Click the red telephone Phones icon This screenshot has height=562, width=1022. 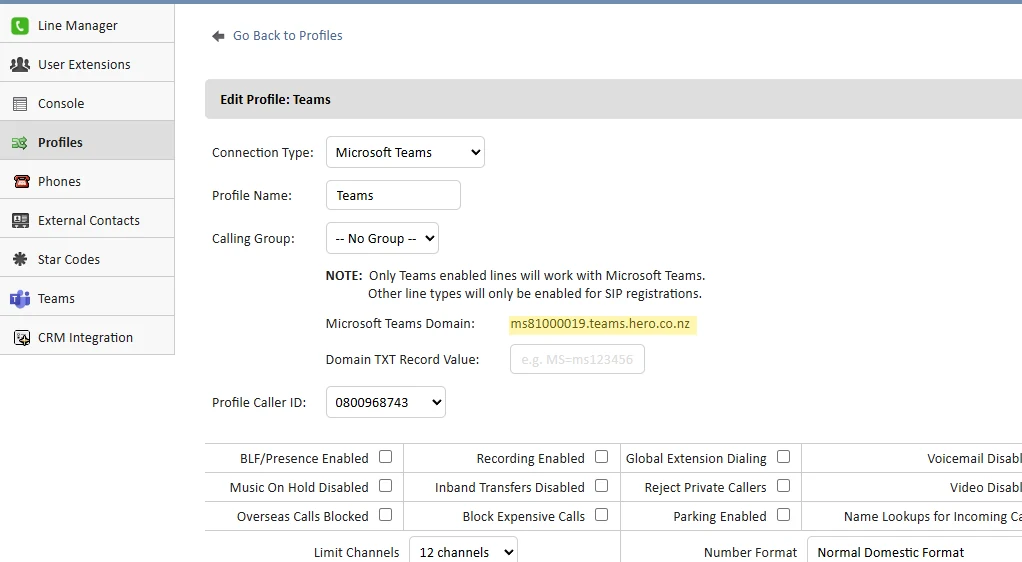22,181
